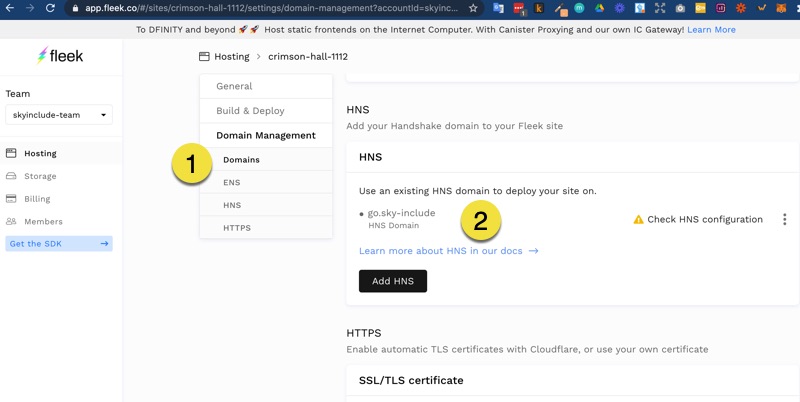Select the General settings tab
The width and height of the screenshot is (800, 402).
234,86
